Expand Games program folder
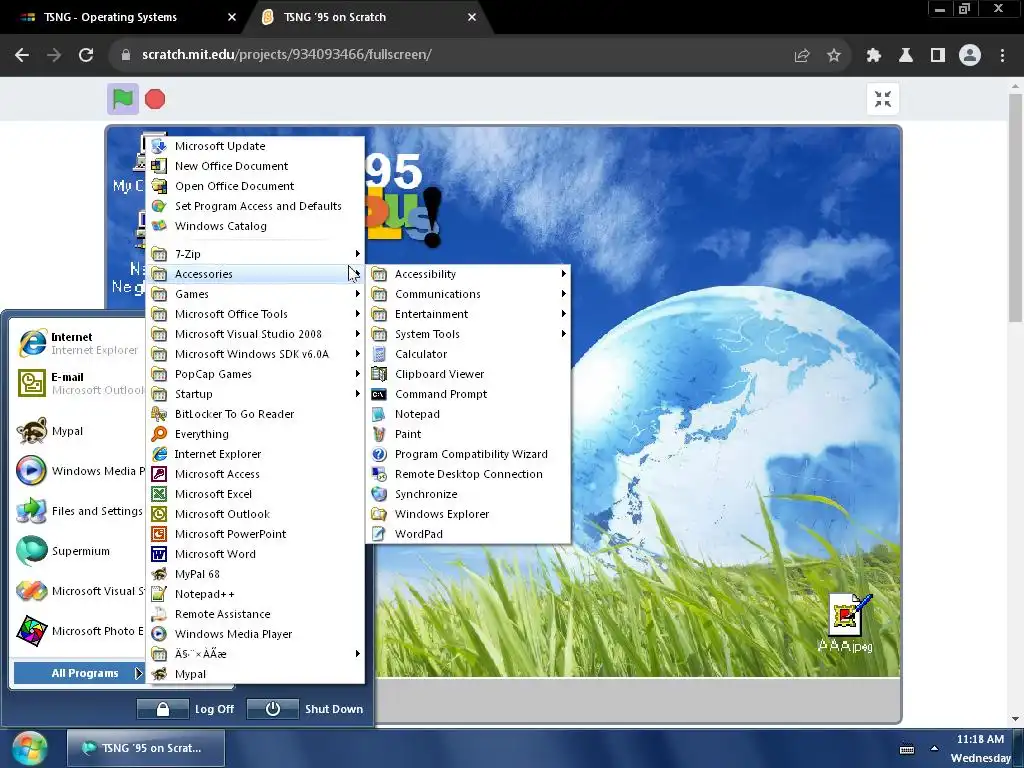Image resolution: width=1024 pixels, height=768 pixels. [255, 294]
